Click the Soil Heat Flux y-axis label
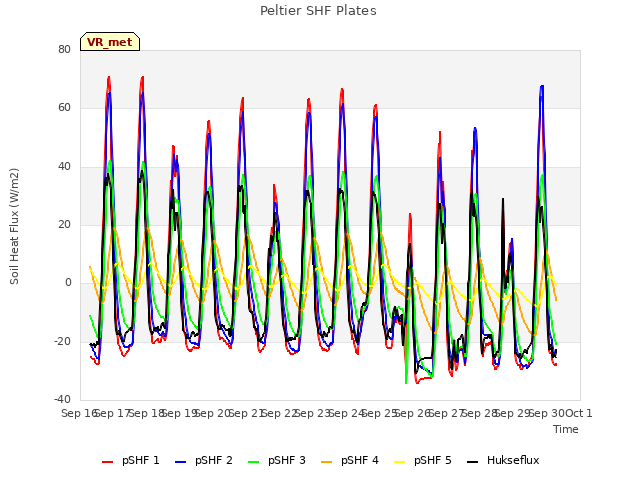640x480 pixels. (x=14, y=226)
